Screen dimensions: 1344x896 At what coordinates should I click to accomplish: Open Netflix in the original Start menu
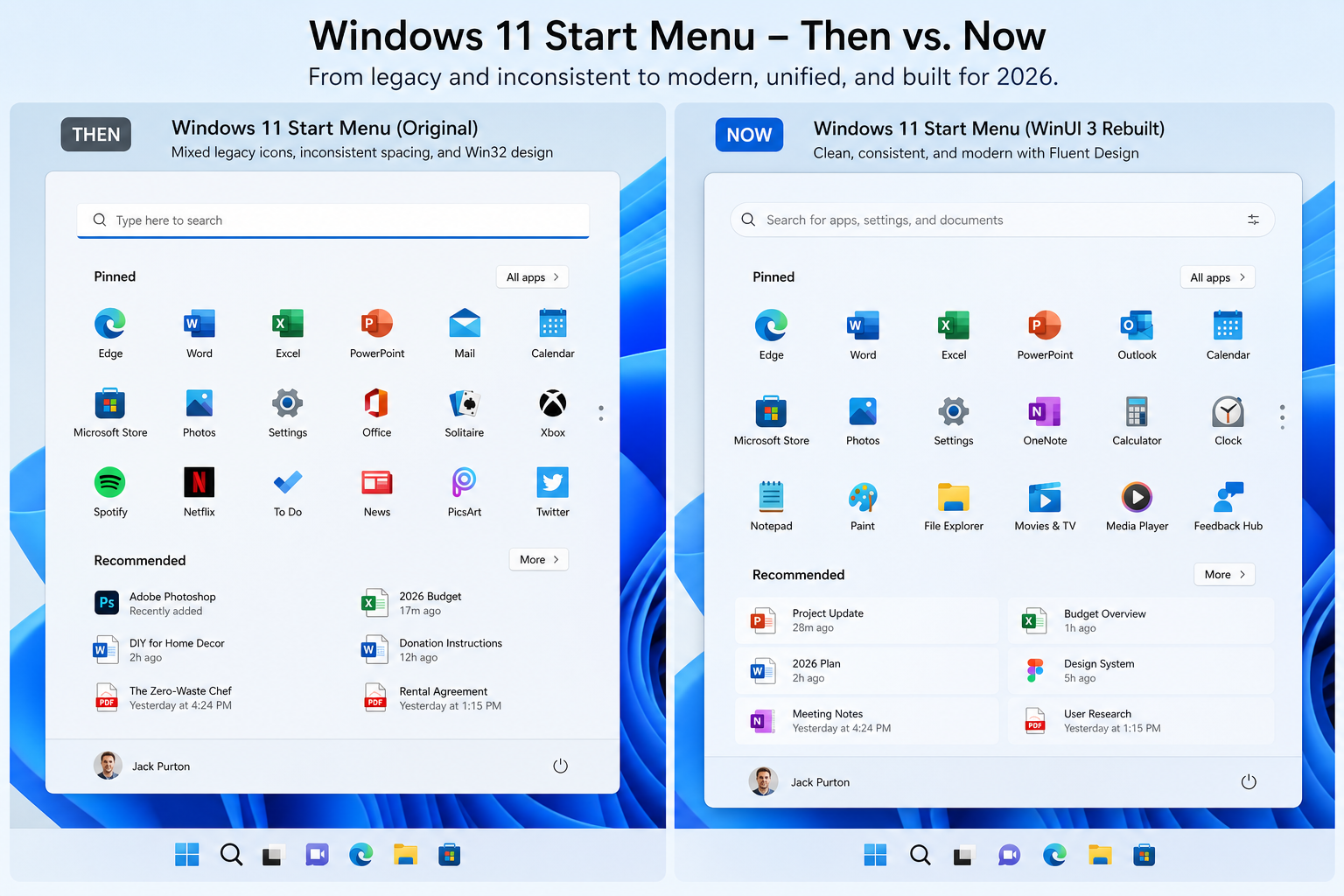tap(199, 492)
